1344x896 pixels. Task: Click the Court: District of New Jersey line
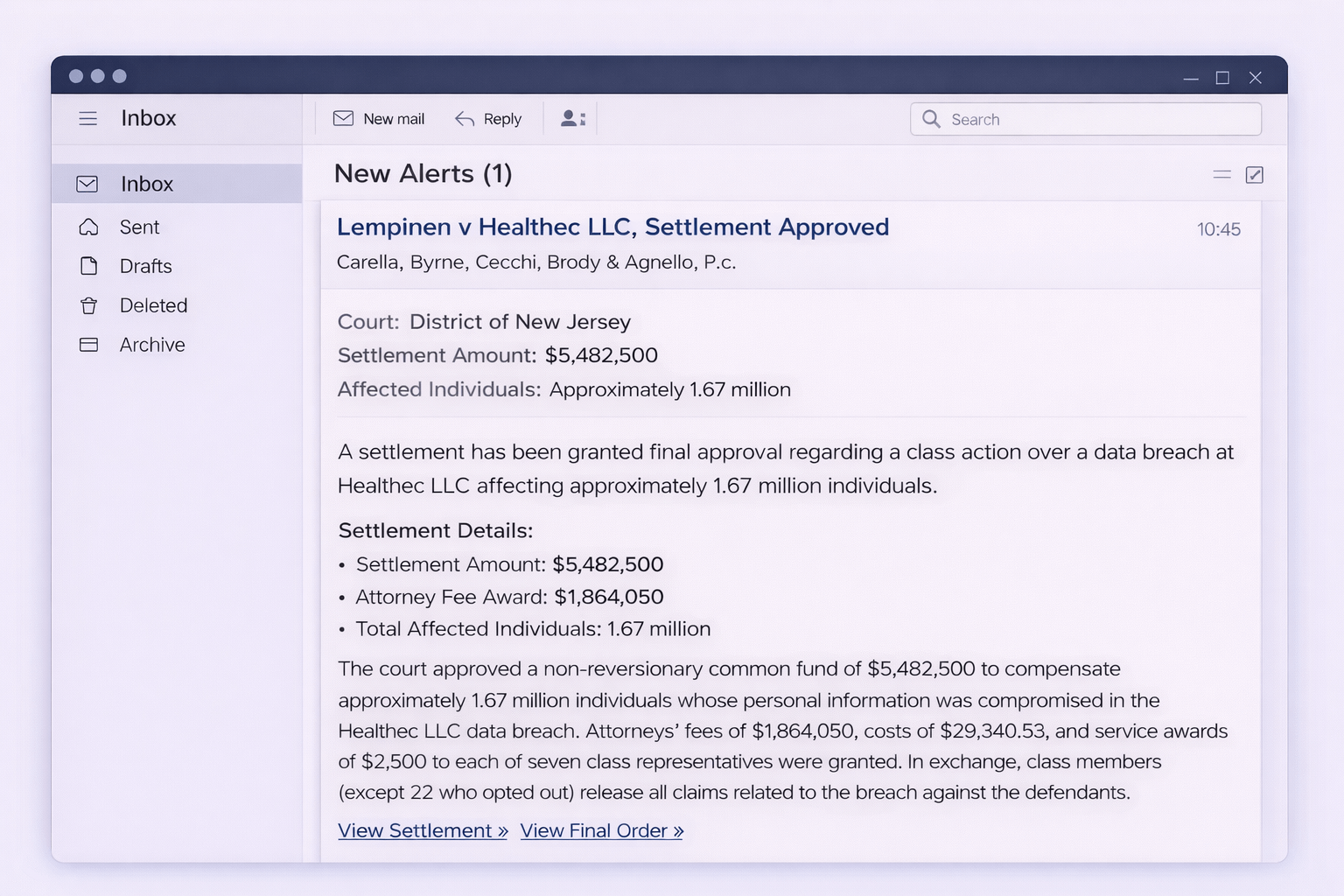(484, 322)
